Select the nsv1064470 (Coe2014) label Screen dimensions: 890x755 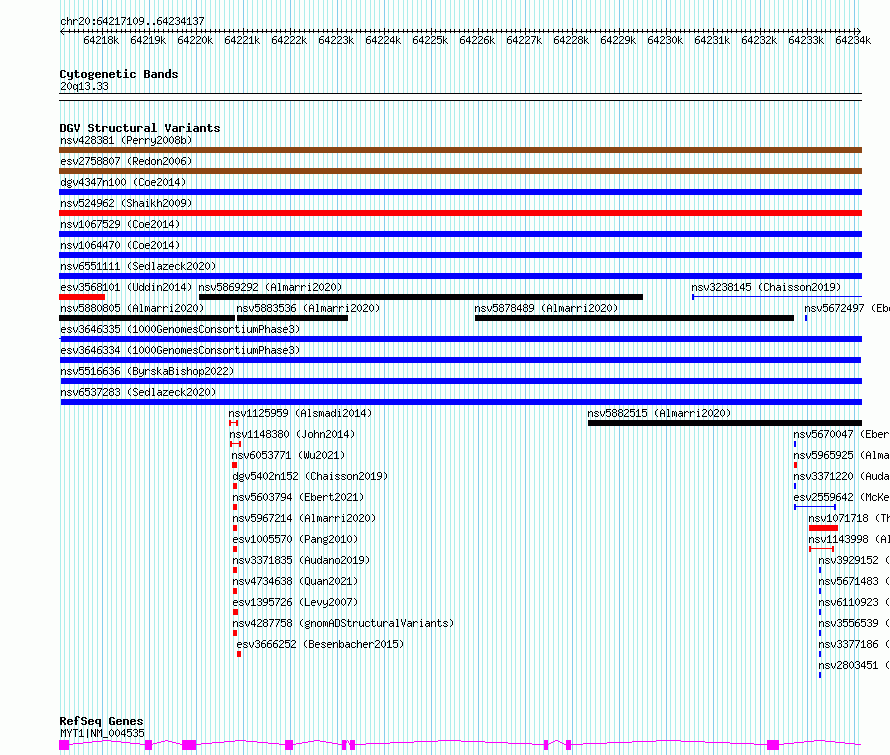(120, 245)
